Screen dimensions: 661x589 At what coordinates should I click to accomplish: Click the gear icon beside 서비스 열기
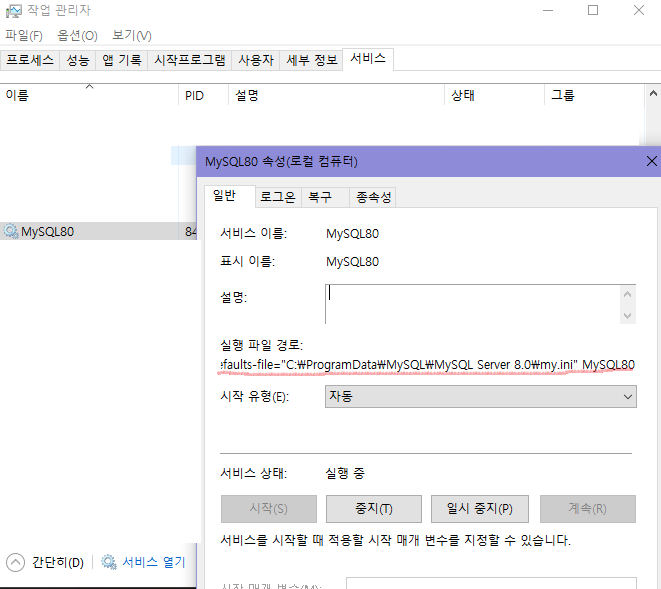[x=109, y=562]
